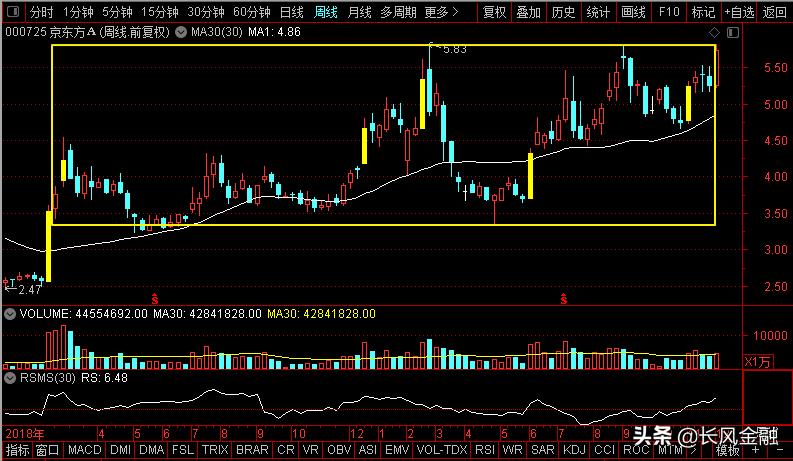This screenshot has height=461, width=793.
Task: Click the yellow MA30: 42841828.00 volume label
Action: [321, 314]
